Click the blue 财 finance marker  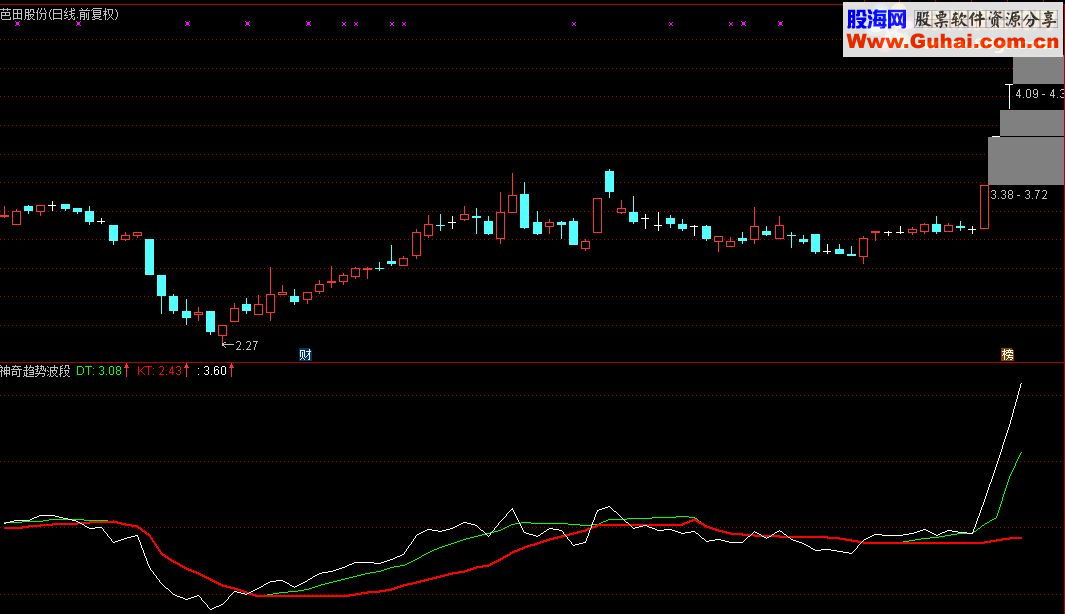pos(306,355)
